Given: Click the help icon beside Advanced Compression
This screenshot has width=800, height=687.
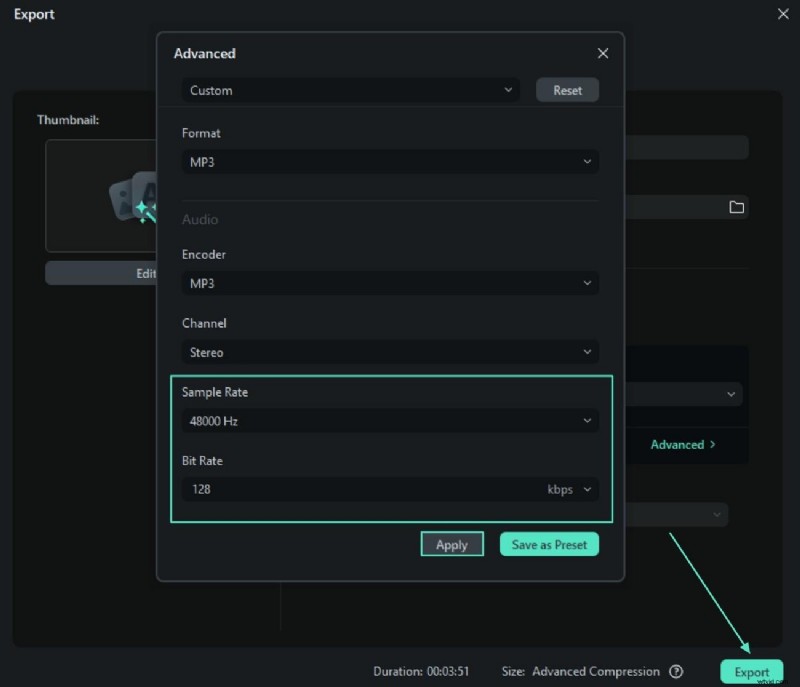Looking at the screenshot, I should point(677,671).
